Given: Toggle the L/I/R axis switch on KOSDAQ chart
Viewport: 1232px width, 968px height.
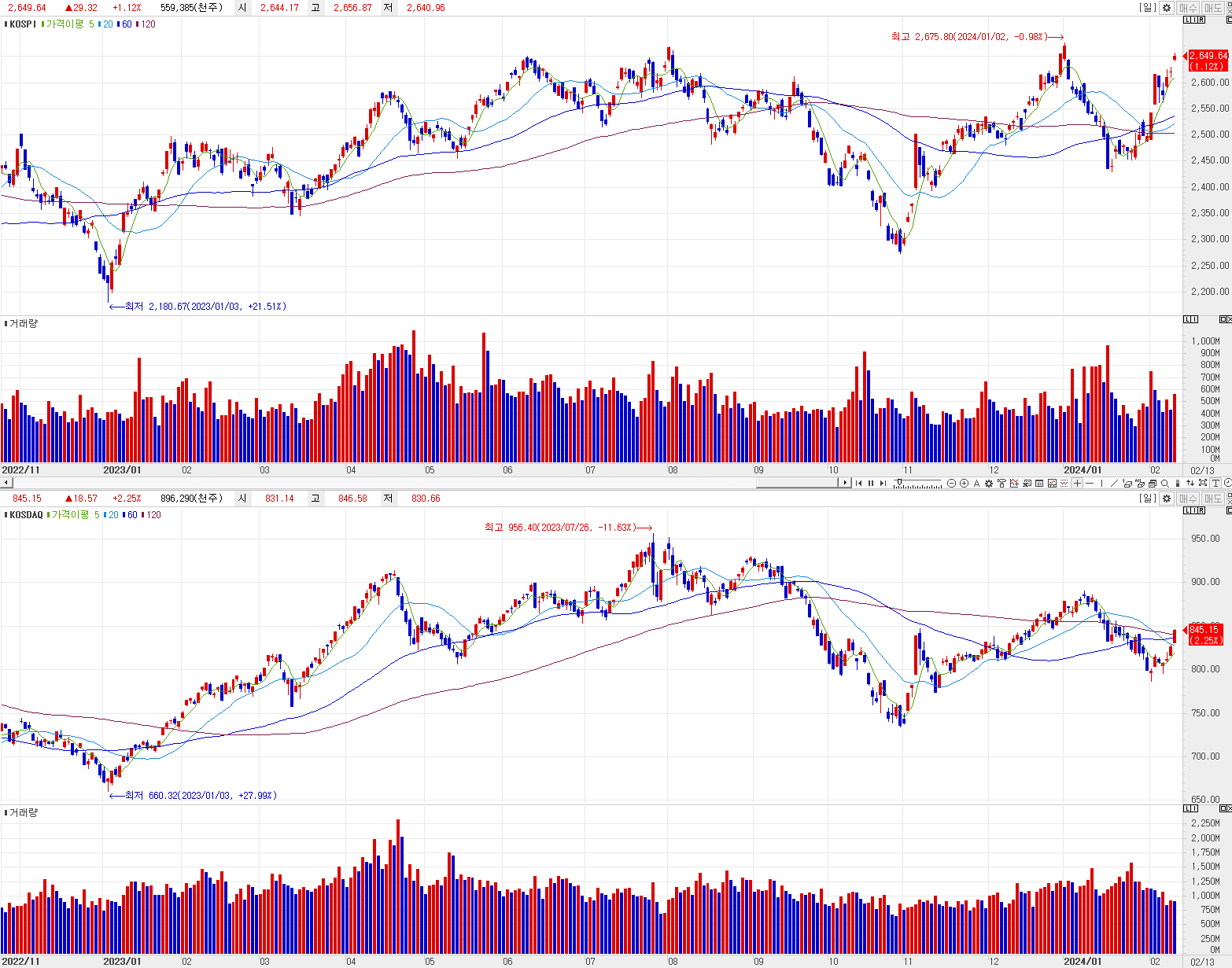Looking at the screenshot, I should pyautogui.click(x=1194, y=510).
